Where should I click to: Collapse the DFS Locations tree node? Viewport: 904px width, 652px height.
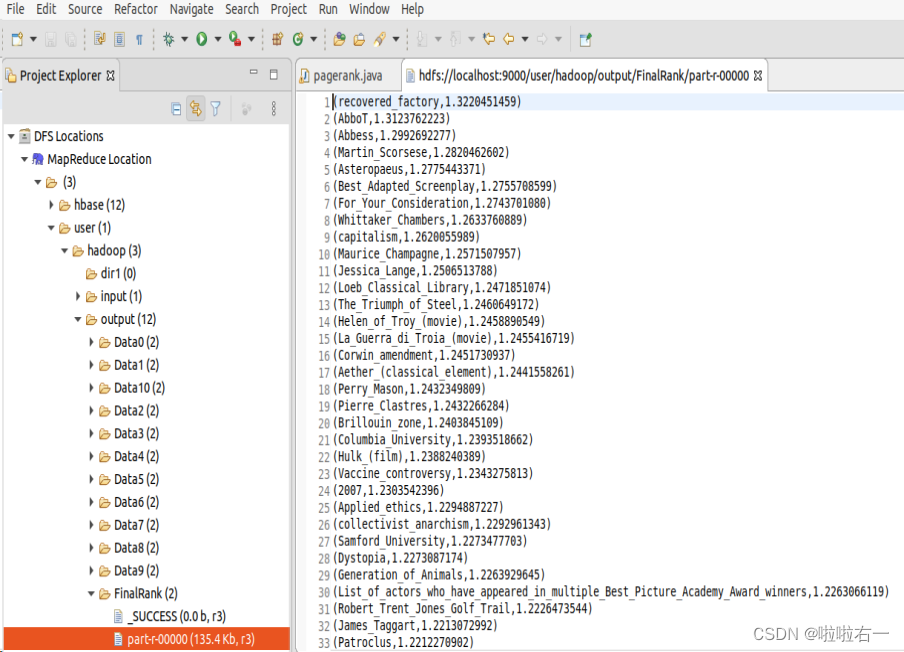(11, 136)
